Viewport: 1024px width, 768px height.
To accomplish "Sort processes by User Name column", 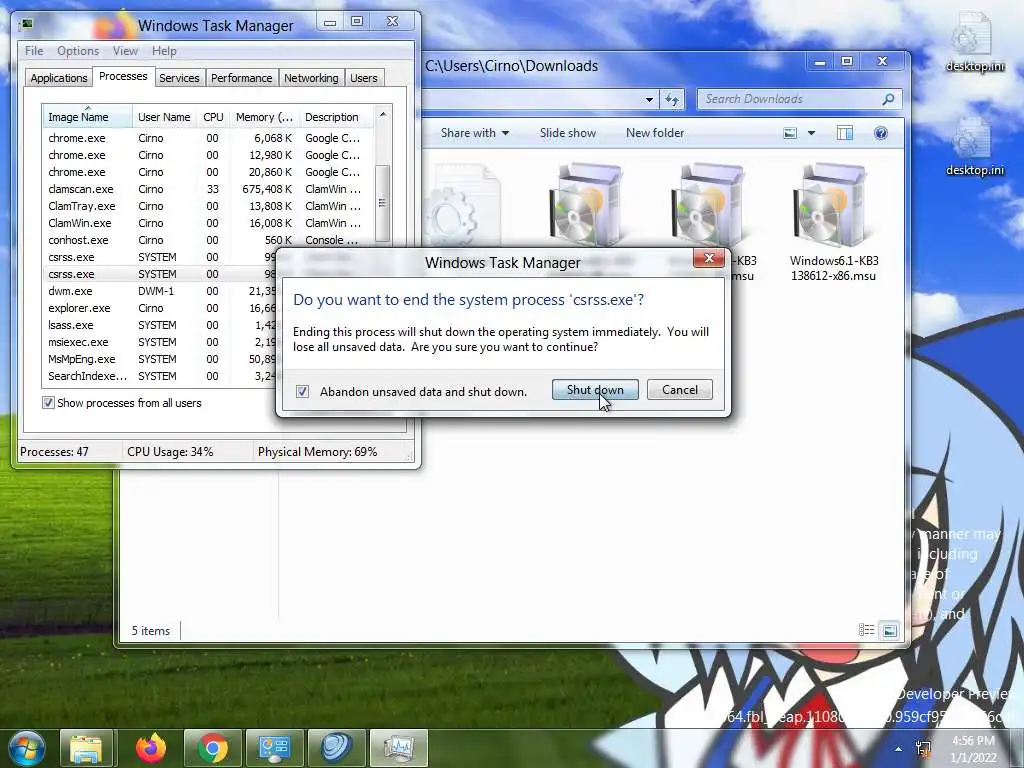I will click(x=164, y=117).
